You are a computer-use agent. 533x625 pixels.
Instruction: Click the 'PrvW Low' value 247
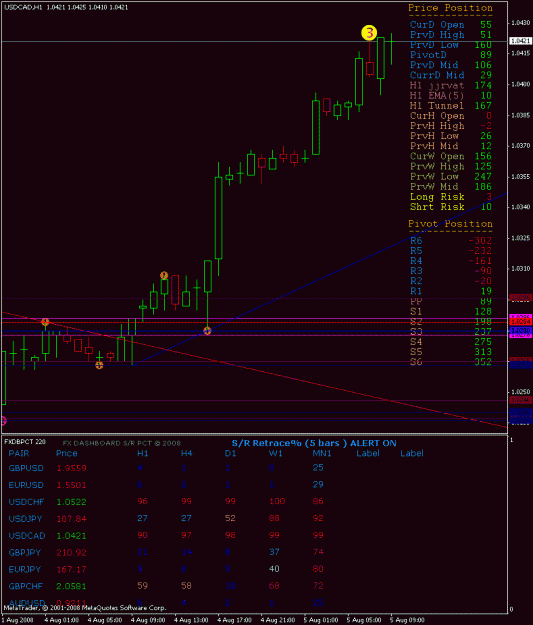click(483, 177)
